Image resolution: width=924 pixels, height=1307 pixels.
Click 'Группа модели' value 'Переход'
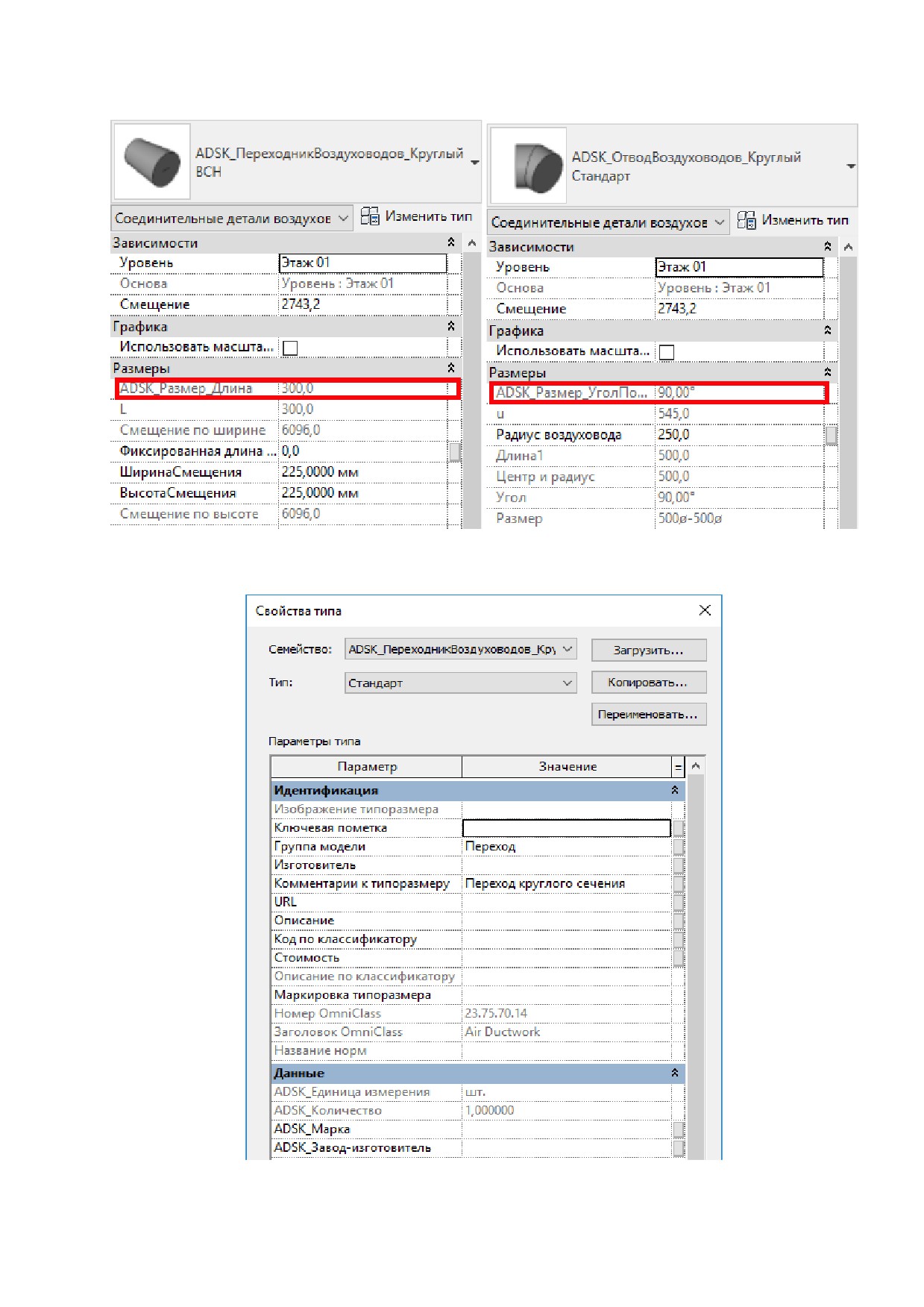(x=567, y=847)
